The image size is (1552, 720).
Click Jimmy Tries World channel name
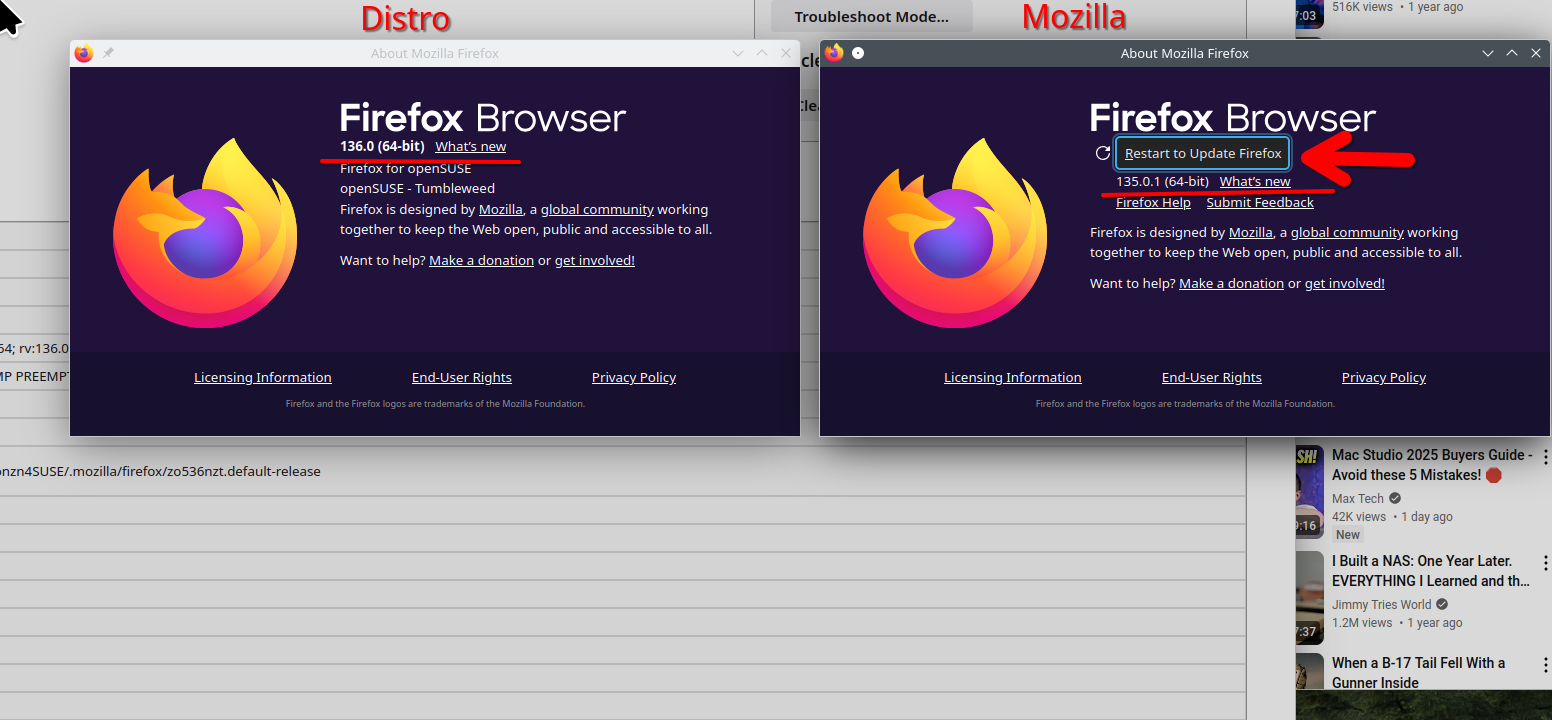1382,605
